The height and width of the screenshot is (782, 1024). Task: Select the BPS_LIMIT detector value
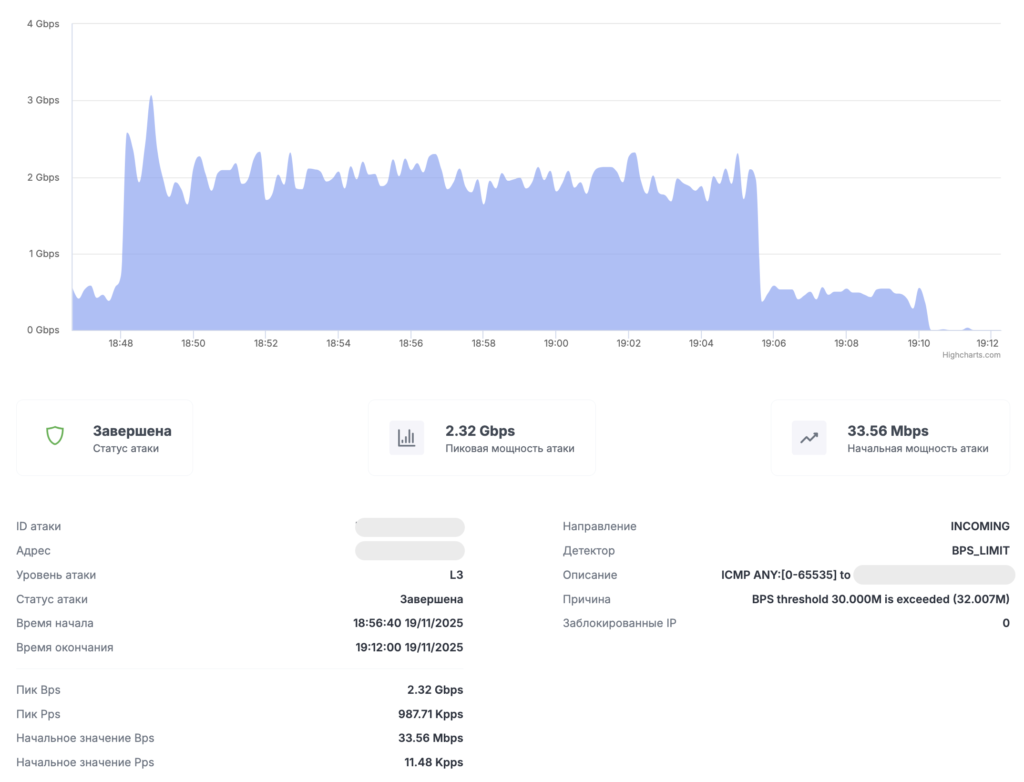pos(980,551)
